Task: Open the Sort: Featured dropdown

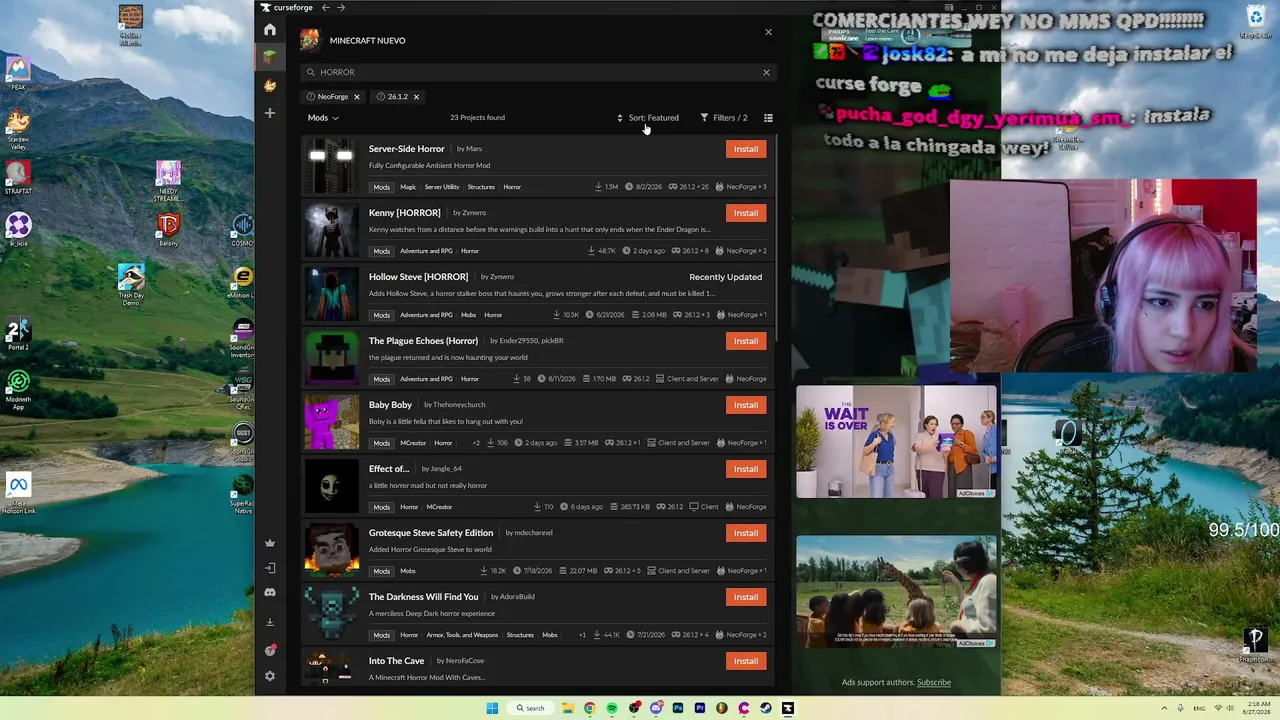Action: point(647,118)
